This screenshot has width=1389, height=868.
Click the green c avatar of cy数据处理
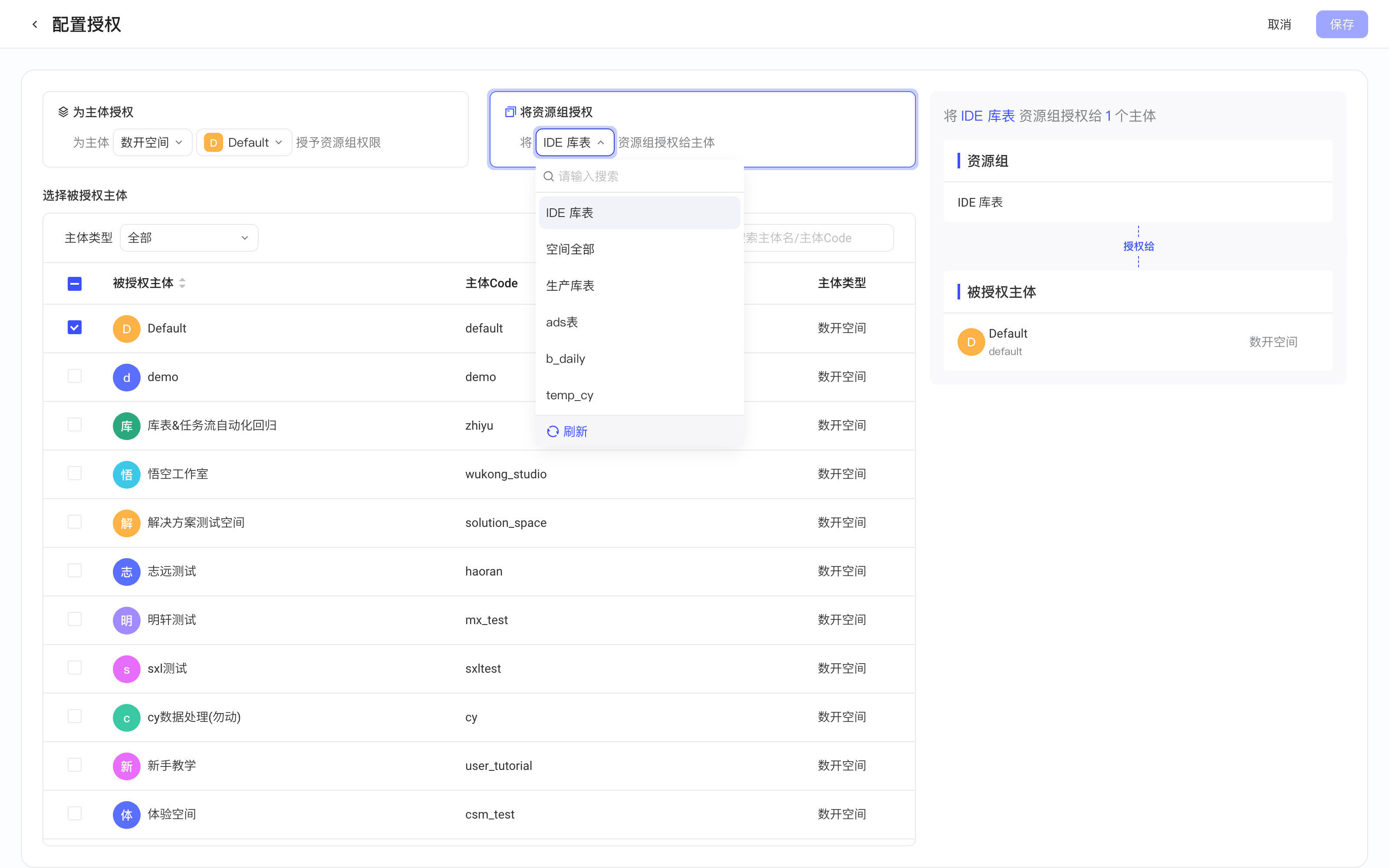click(127, 717)
